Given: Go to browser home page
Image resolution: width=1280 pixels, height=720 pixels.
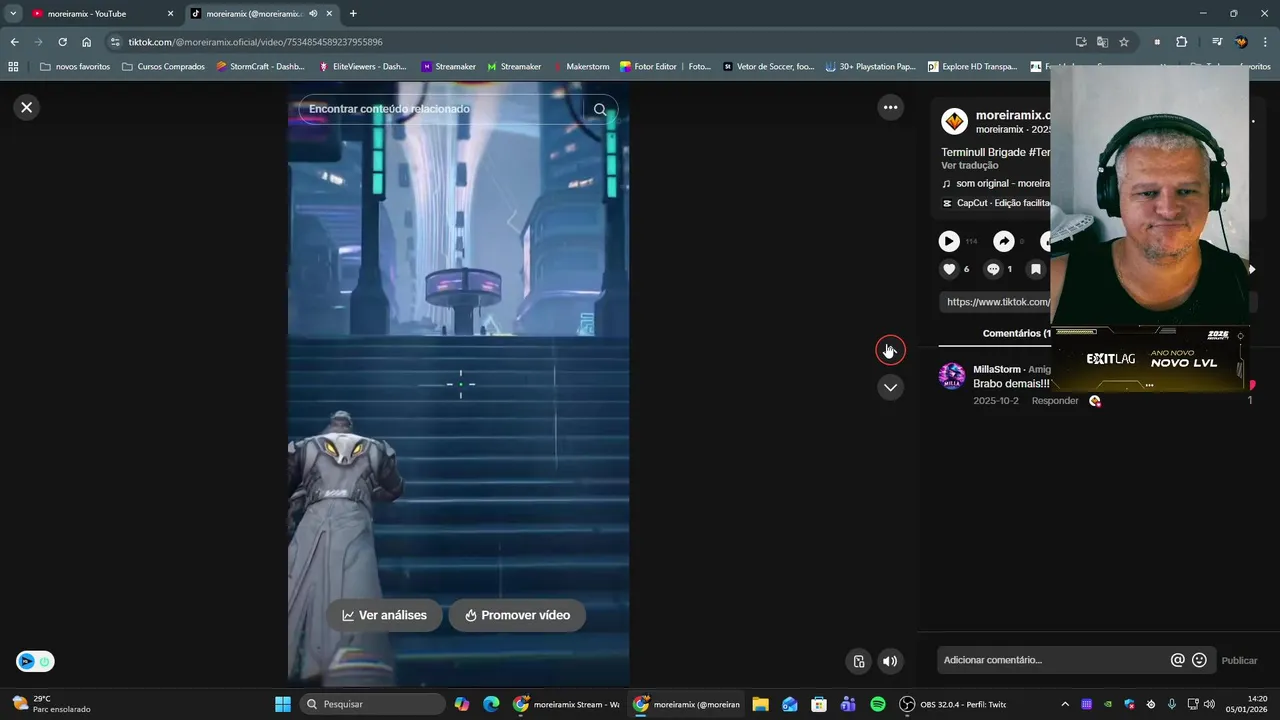Looking at the screenshot, I should (87, 42).
